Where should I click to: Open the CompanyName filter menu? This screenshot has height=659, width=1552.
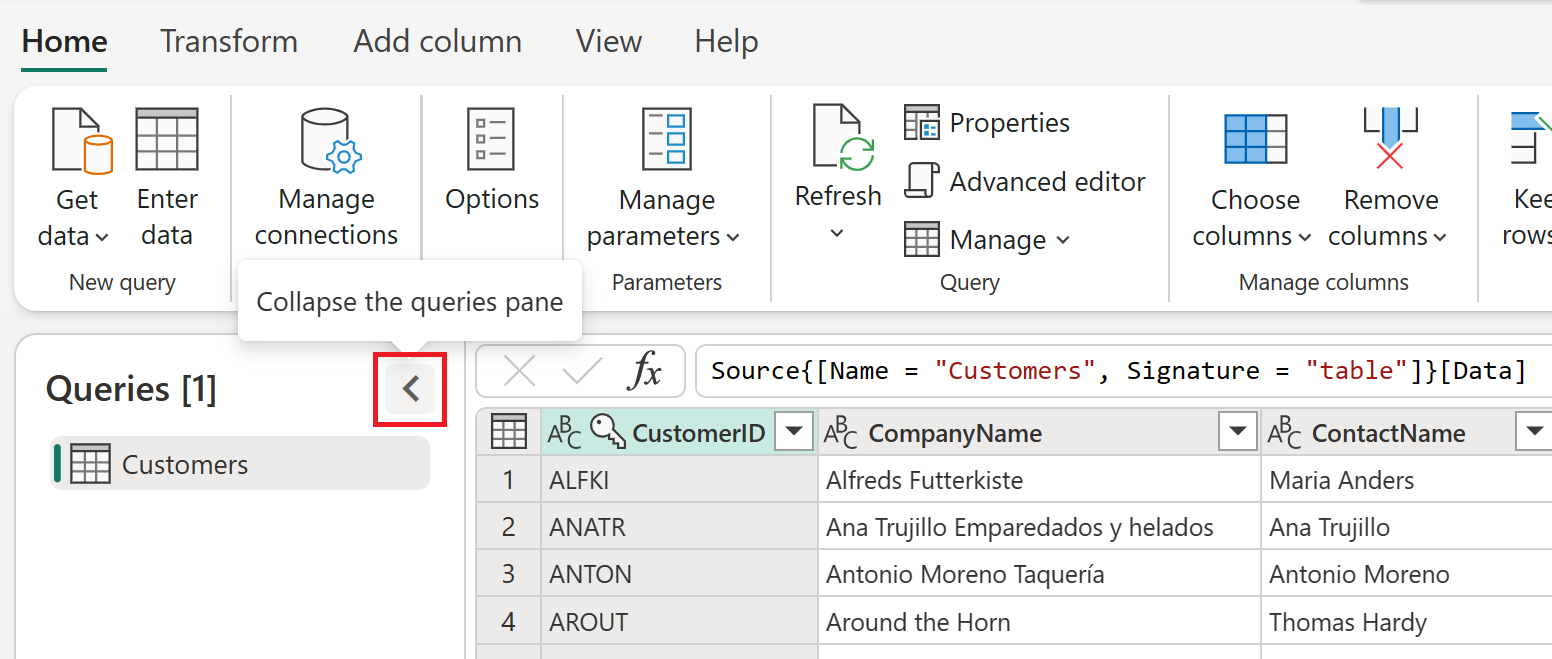[x=1237, y=431]
